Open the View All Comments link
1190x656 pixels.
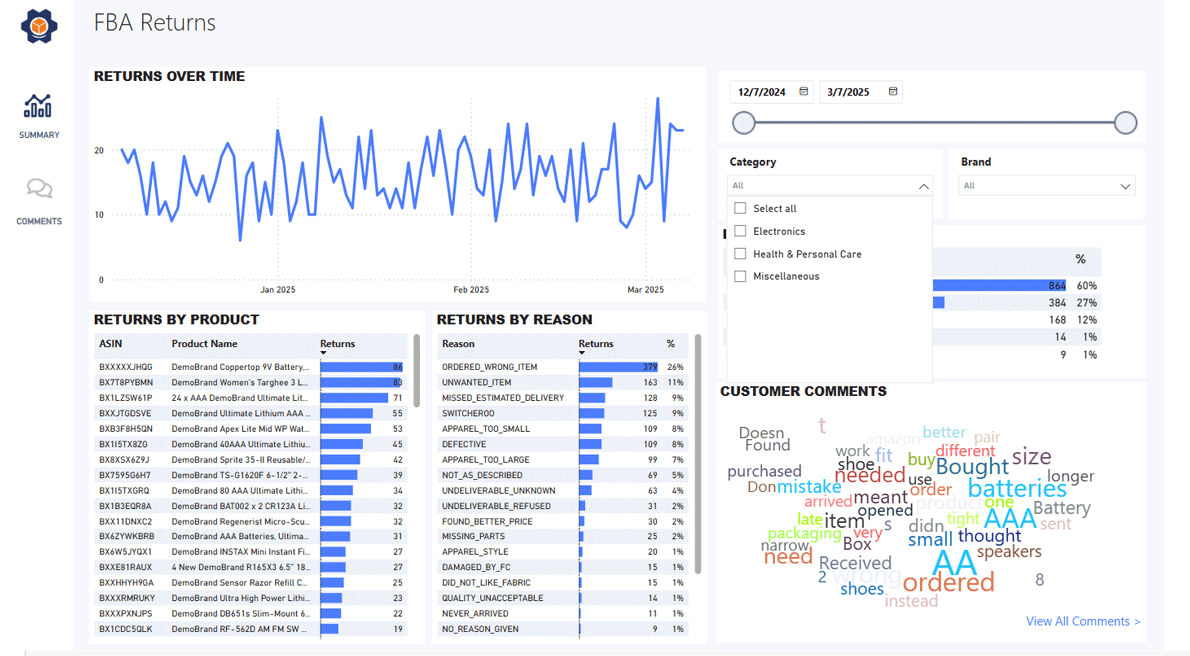pyautogui.click(x=1082, y=621)
